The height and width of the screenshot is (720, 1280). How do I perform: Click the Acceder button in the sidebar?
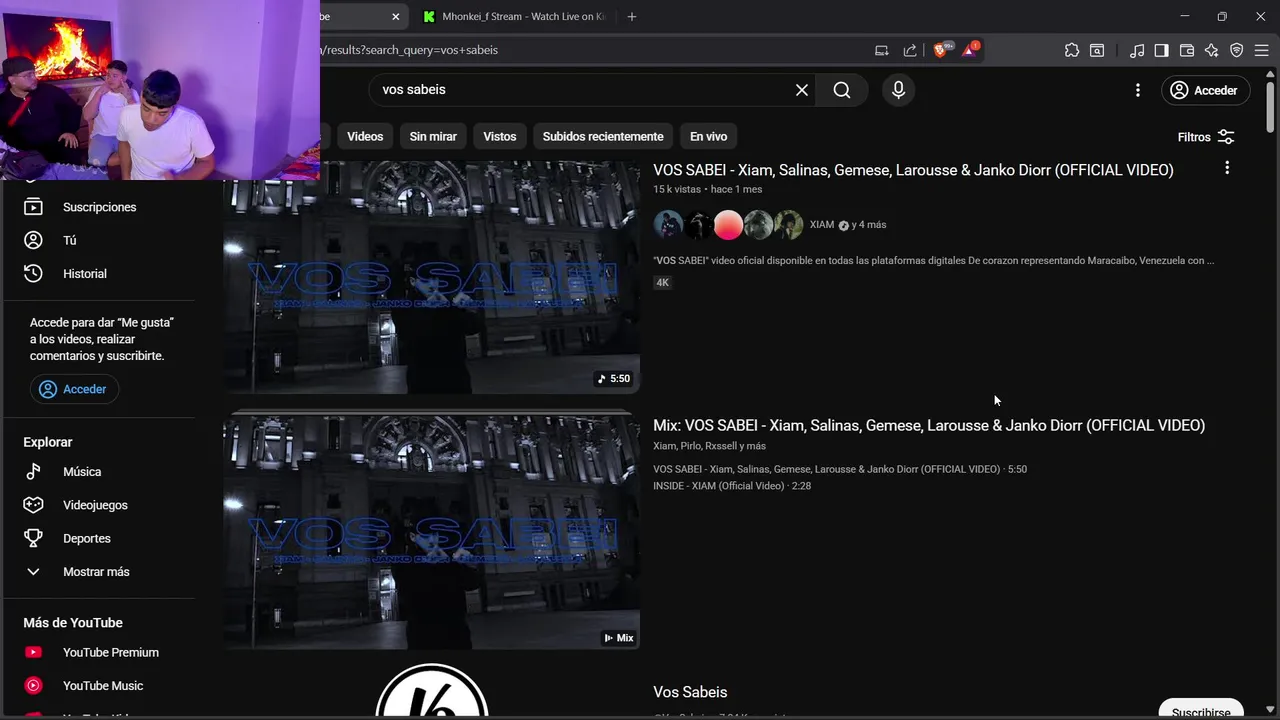(74, 389)
